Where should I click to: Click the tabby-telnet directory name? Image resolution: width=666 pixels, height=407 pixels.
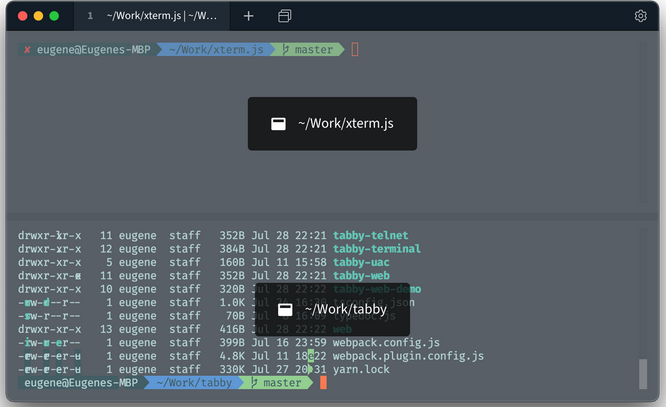370,235
